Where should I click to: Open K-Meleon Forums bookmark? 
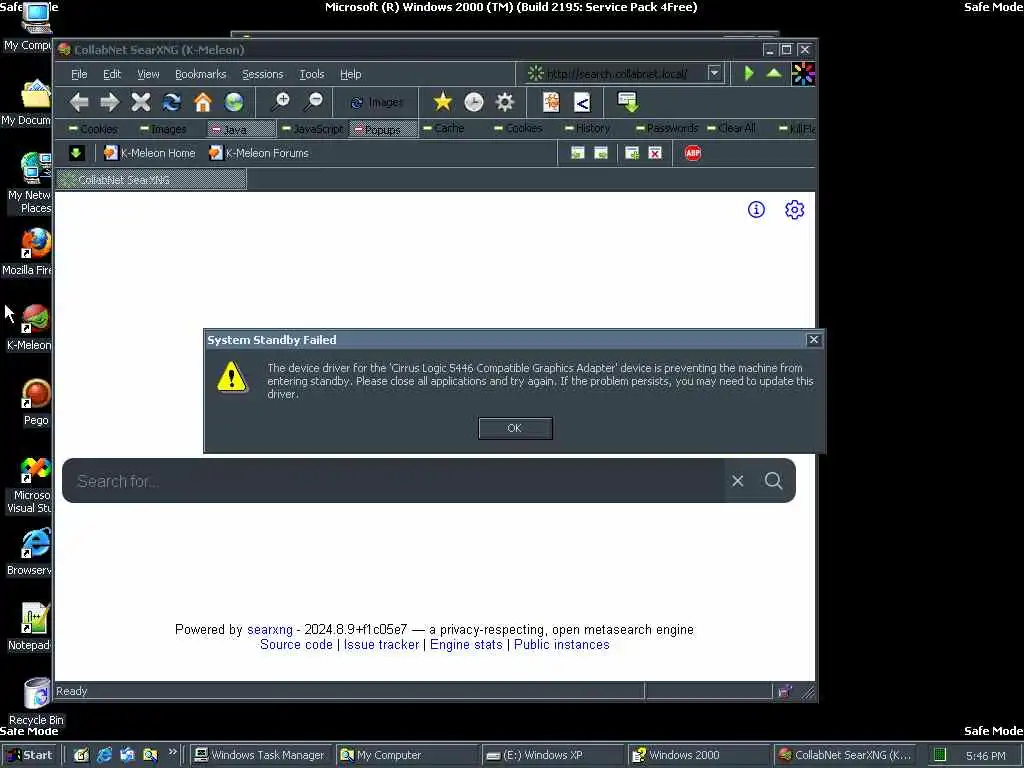[259, 153]
